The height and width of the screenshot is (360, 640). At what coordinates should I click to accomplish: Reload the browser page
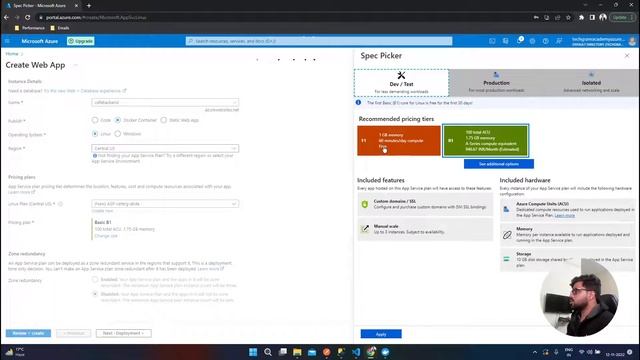(x=27, y=18)
